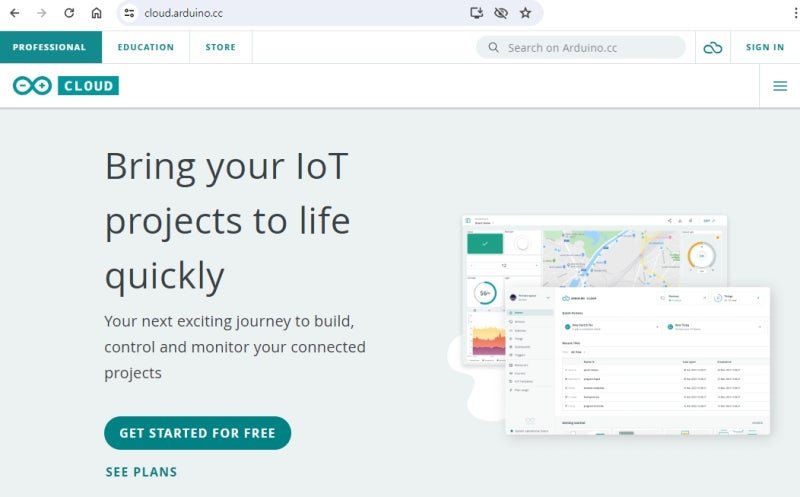Click the browser forward arrow
800x497 pixels.
[42, 13]
